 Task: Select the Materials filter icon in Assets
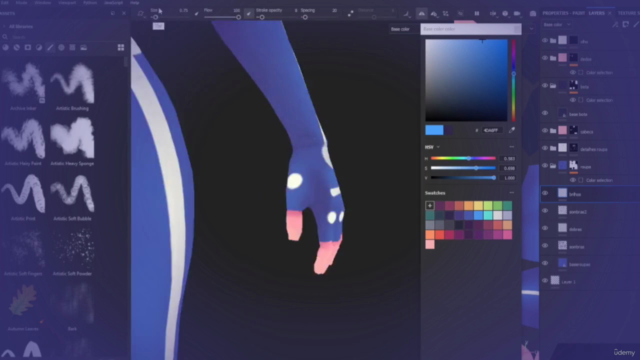coord(6,48)
